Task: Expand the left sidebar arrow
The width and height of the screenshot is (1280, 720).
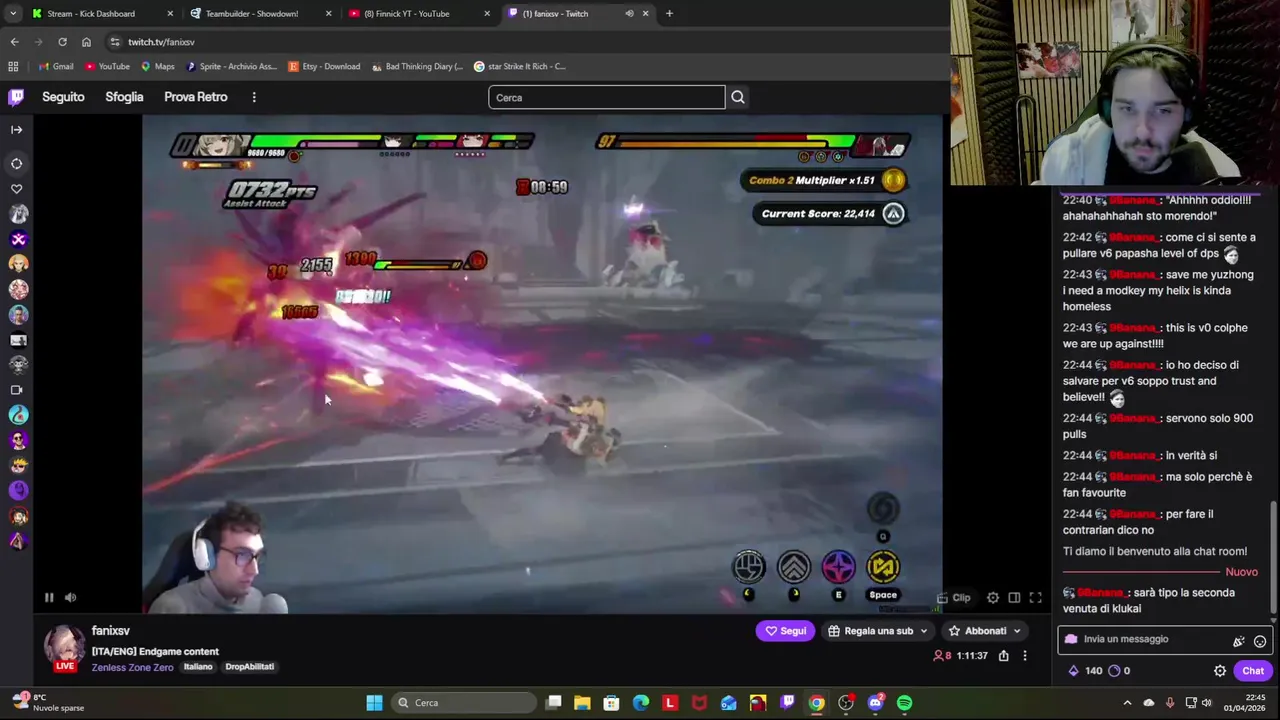Action: point(16,129)
